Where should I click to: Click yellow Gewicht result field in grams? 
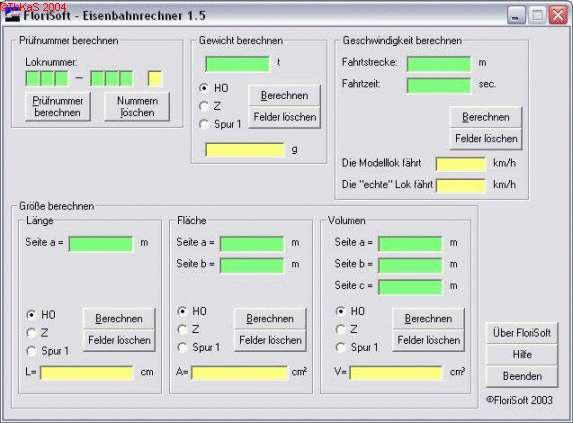[x=245, y=150]
